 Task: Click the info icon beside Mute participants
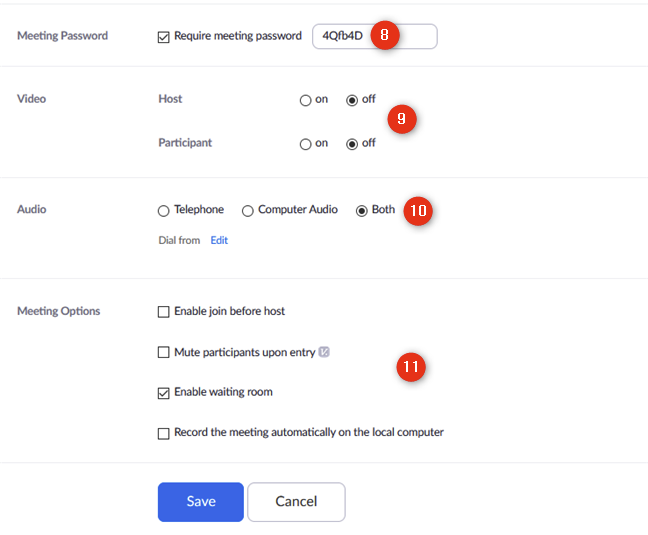click(x=324, y=352)
